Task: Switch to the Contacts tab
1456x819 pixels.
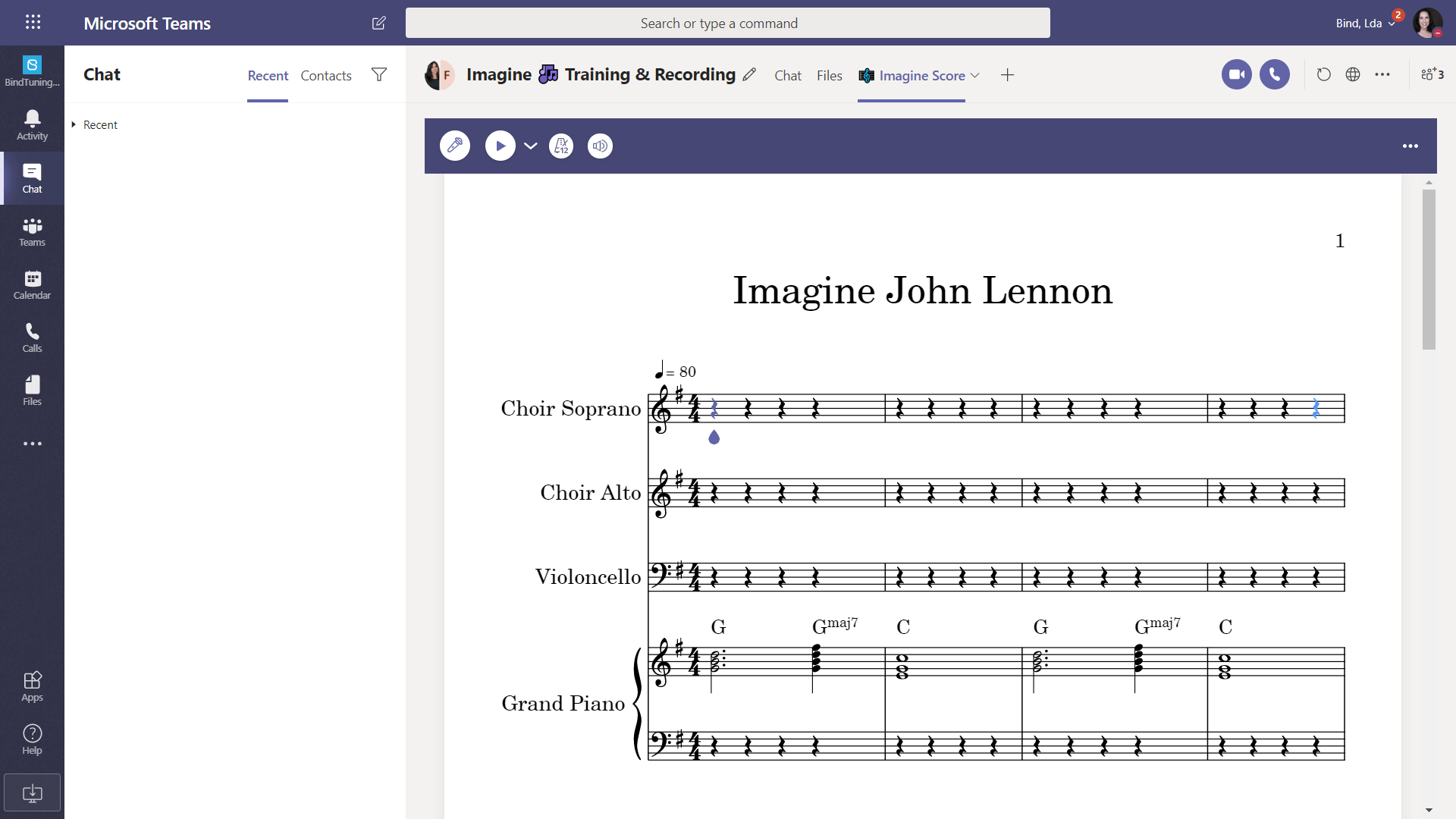Action: pos(326,75)
